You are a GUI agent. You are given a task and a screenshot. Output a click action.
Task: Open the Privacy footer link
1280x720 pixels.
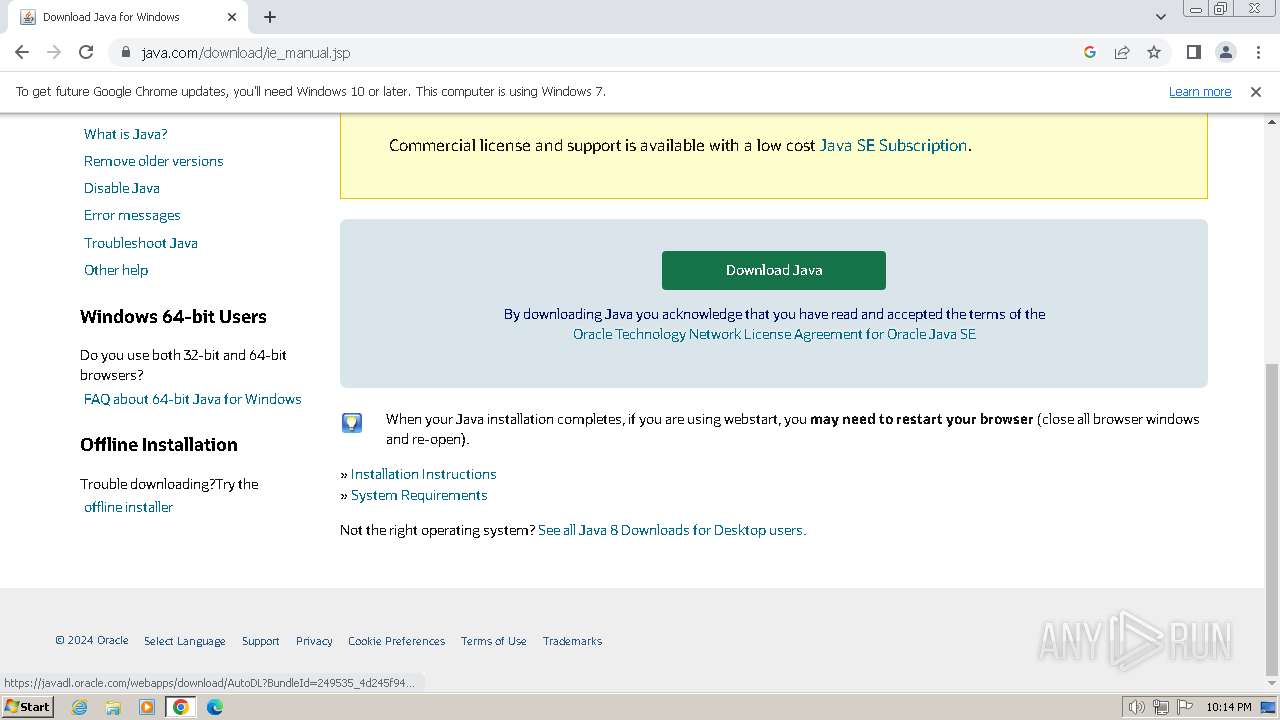(x=314, y=641)
